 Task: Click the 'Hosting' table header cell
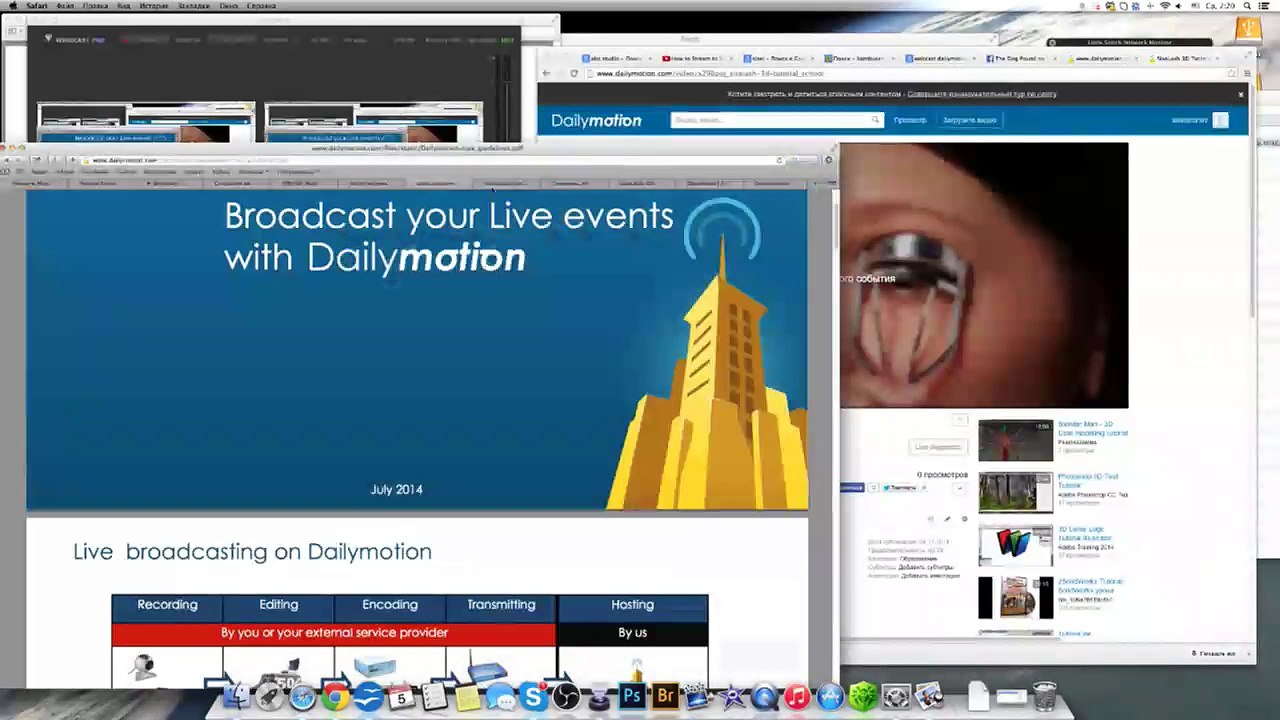[x=632, y=605]
